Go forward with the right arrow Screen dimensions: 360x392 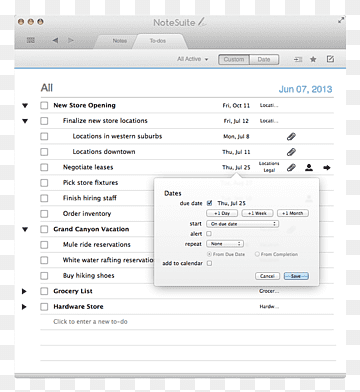click(71, 40)
